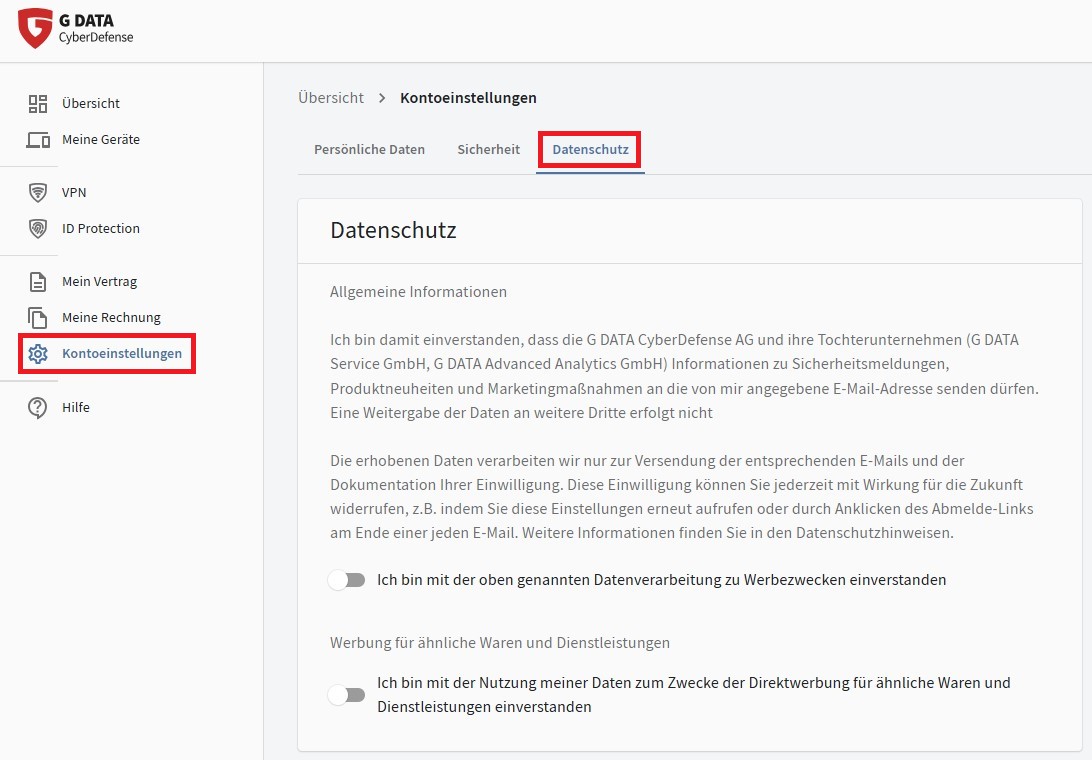Open the Sicherheit tab

pos(488,149)
